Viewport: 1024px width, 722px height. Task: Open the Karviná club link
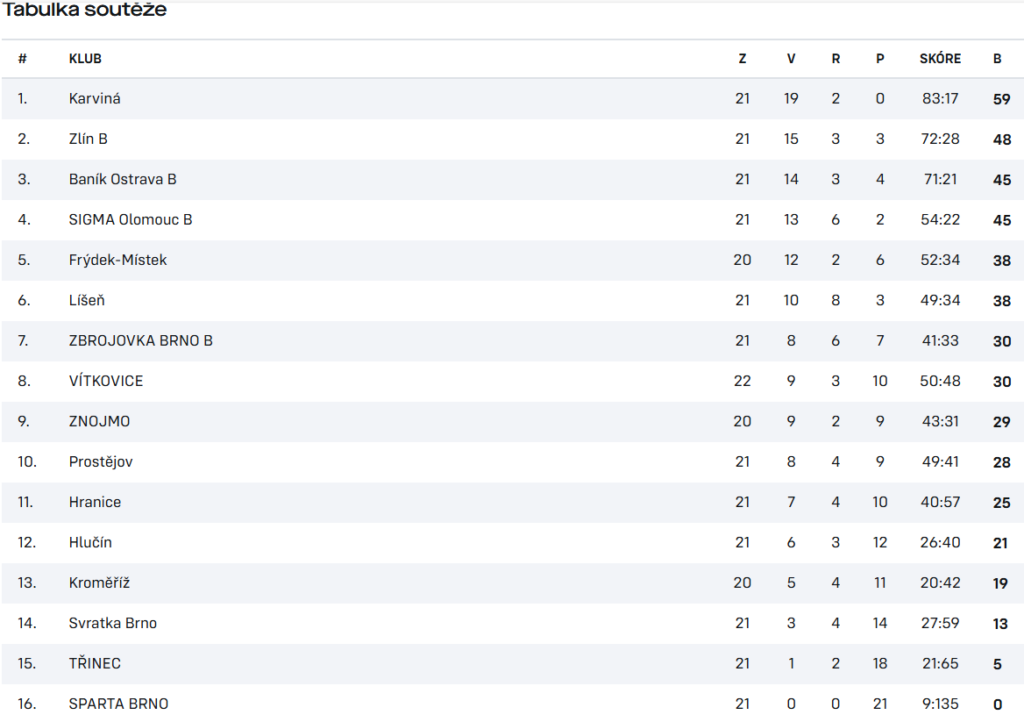(x=95, y=99)
